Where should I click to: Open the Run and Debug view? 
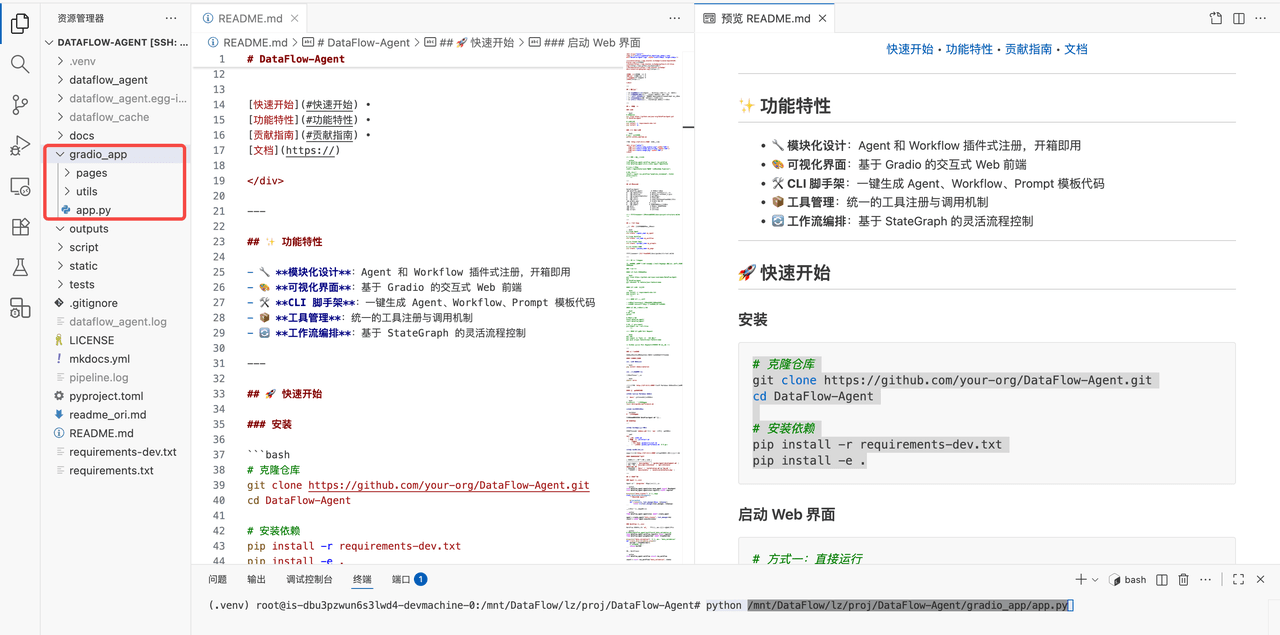pyautogui.click(x=20, y=146)
